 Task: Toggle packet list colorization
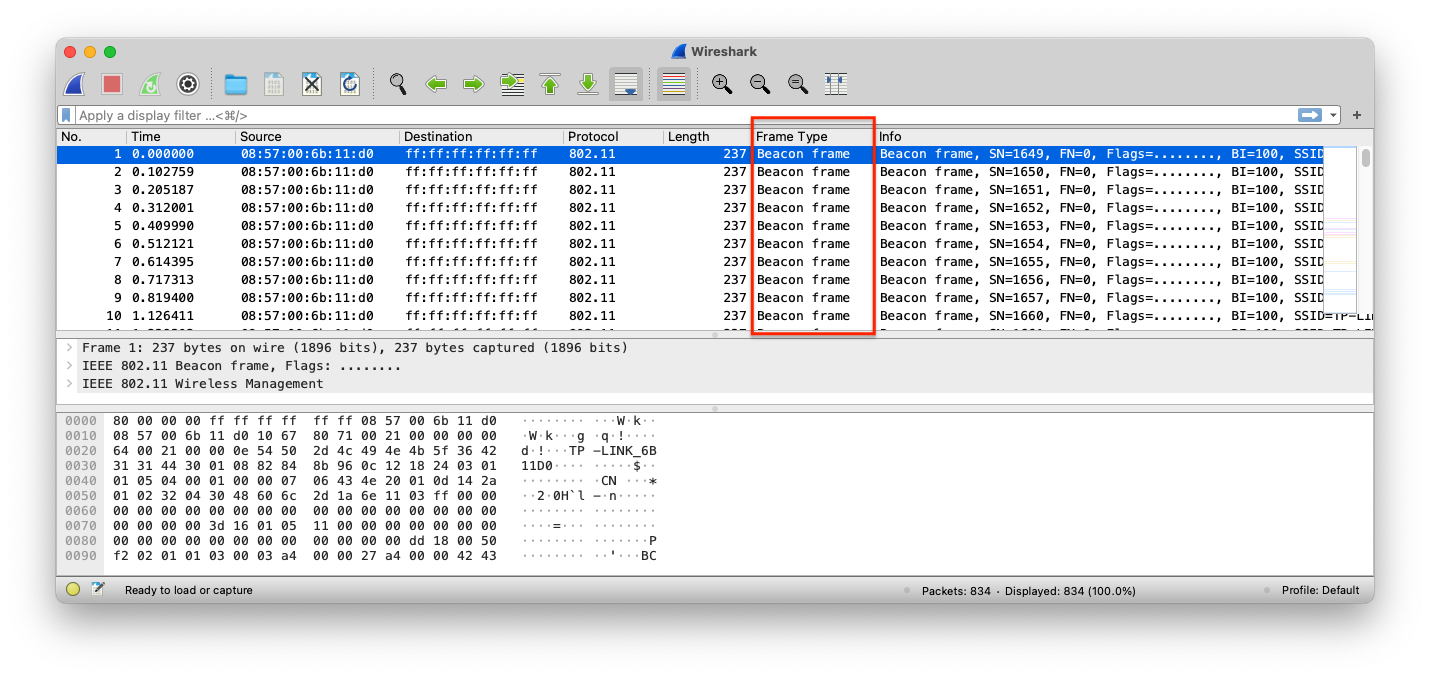[x=674, y=84]
